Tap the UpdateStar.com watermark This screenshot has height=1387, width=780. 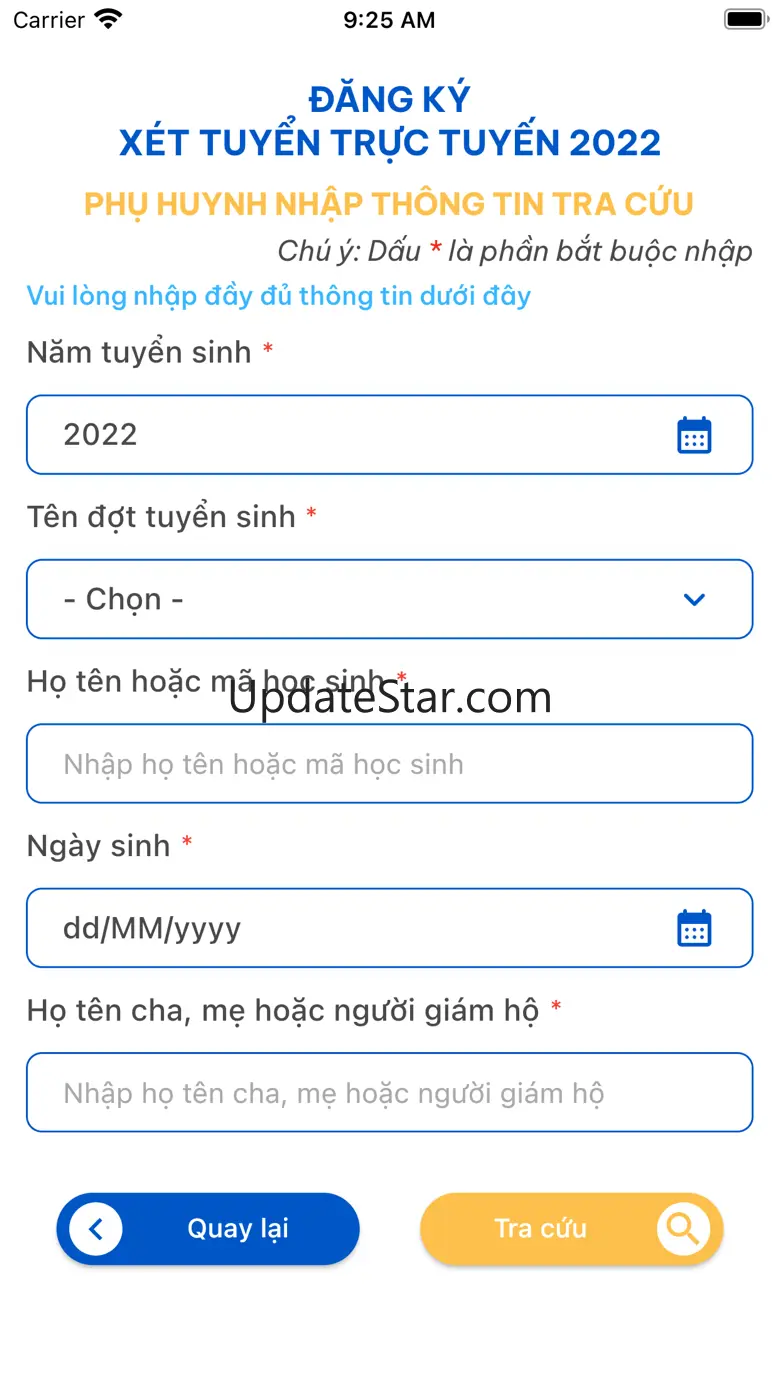coord(390,697)
